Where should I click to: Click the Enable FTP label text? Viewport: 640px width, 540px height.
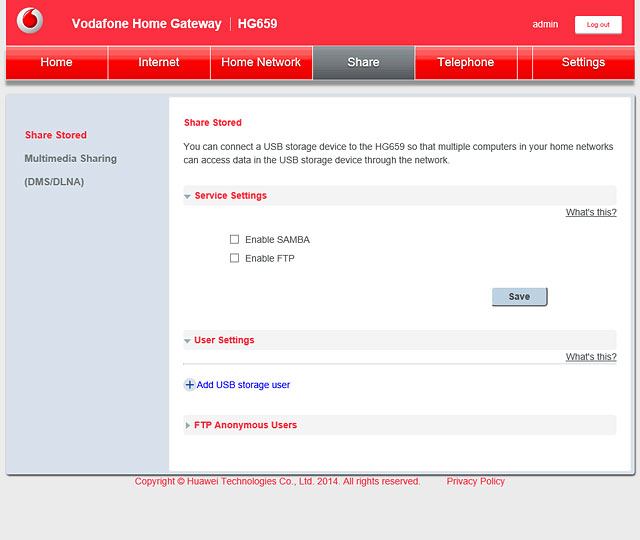tap(269, 258)
